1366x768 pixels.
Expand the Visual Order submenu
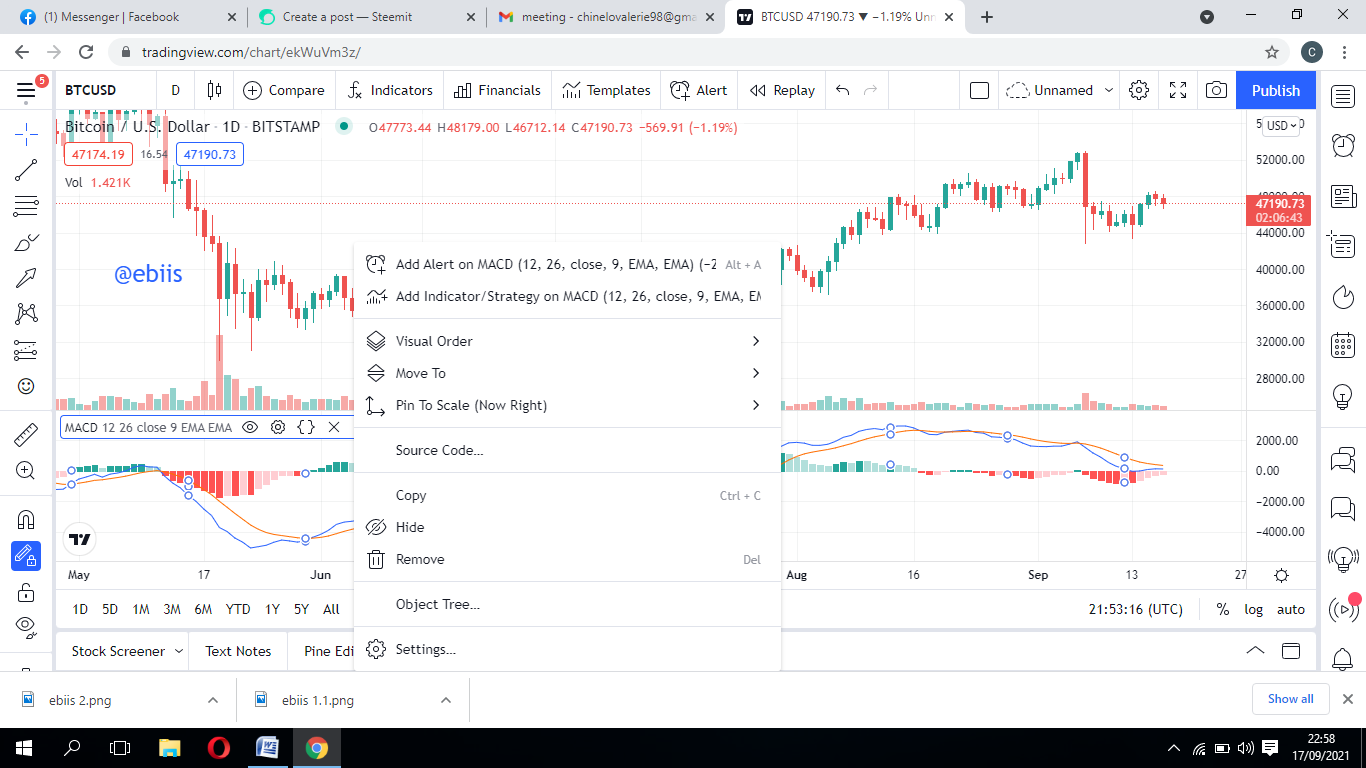coord(567,341)
